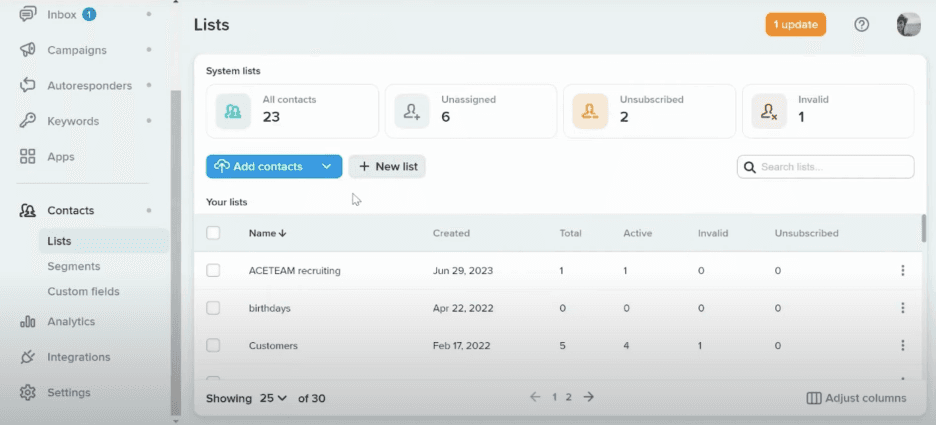The height and width of the screenshot is (426, 936).
Task: Open the Invalid contacts icon
Action: tap(768, 110)
